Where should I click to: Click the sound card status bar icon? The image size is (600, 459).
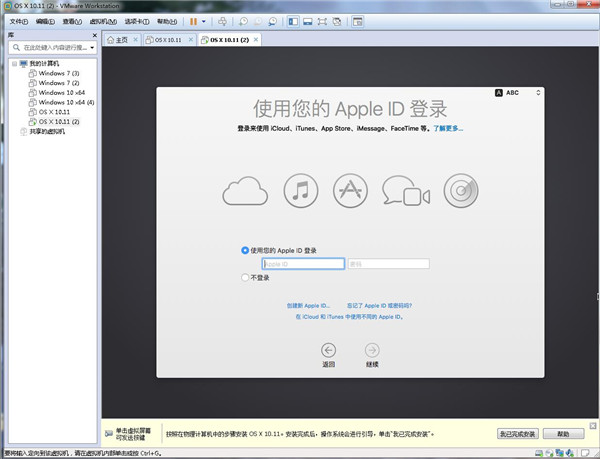pos(570,454)
